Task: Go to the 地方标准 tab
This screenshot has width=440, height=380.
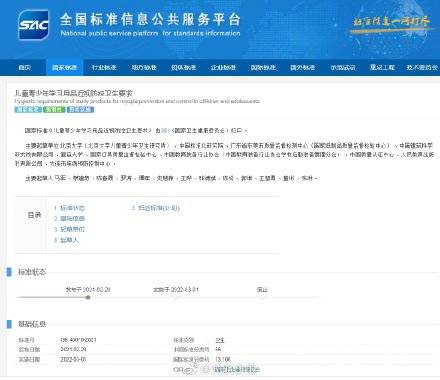Action: [144, 67]
